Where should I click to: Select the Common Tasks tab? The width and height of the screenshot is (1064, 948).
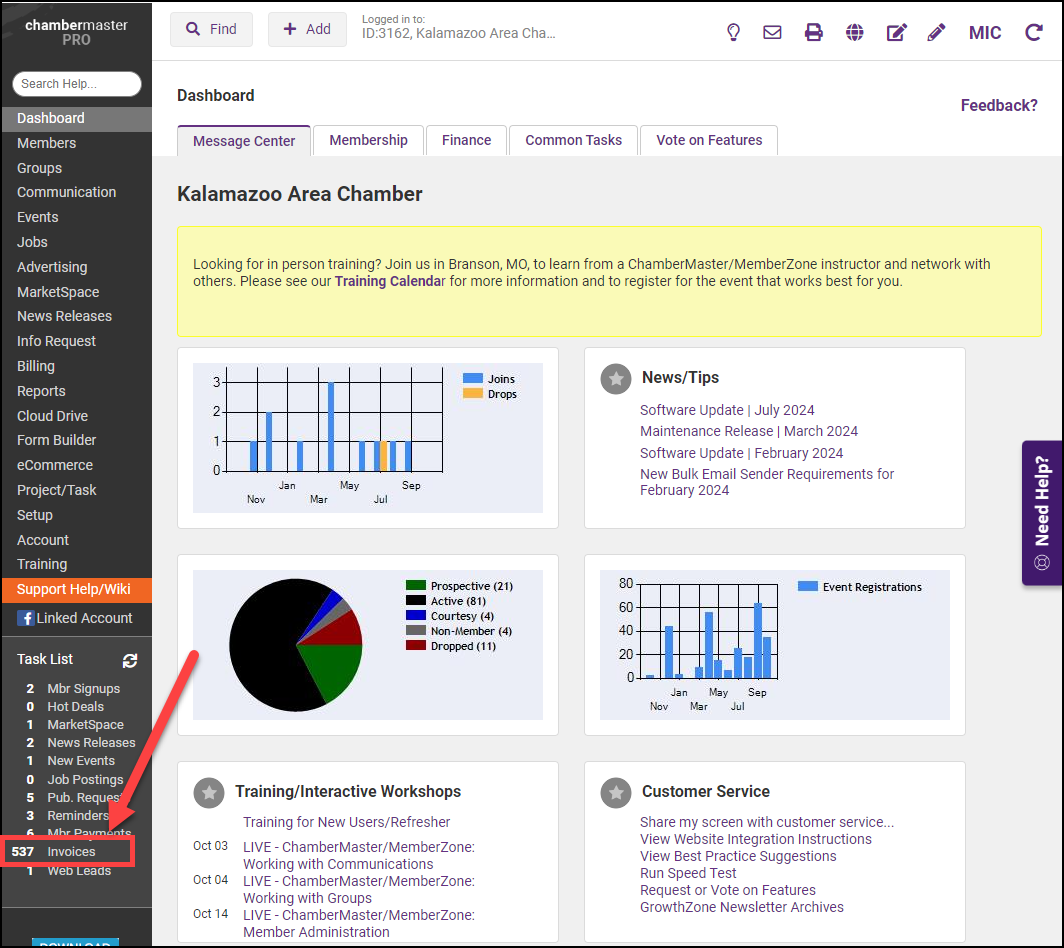pos(573,140)
